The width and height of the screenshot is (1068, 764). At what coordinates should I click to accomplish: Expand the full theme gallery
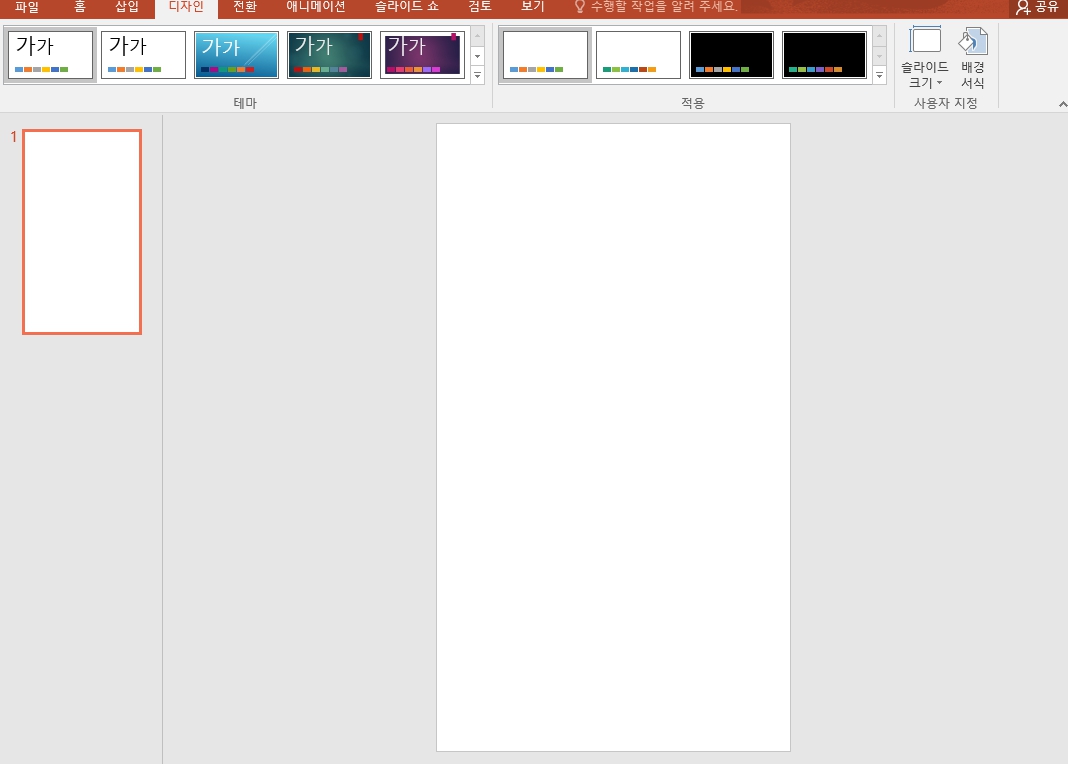477,76
